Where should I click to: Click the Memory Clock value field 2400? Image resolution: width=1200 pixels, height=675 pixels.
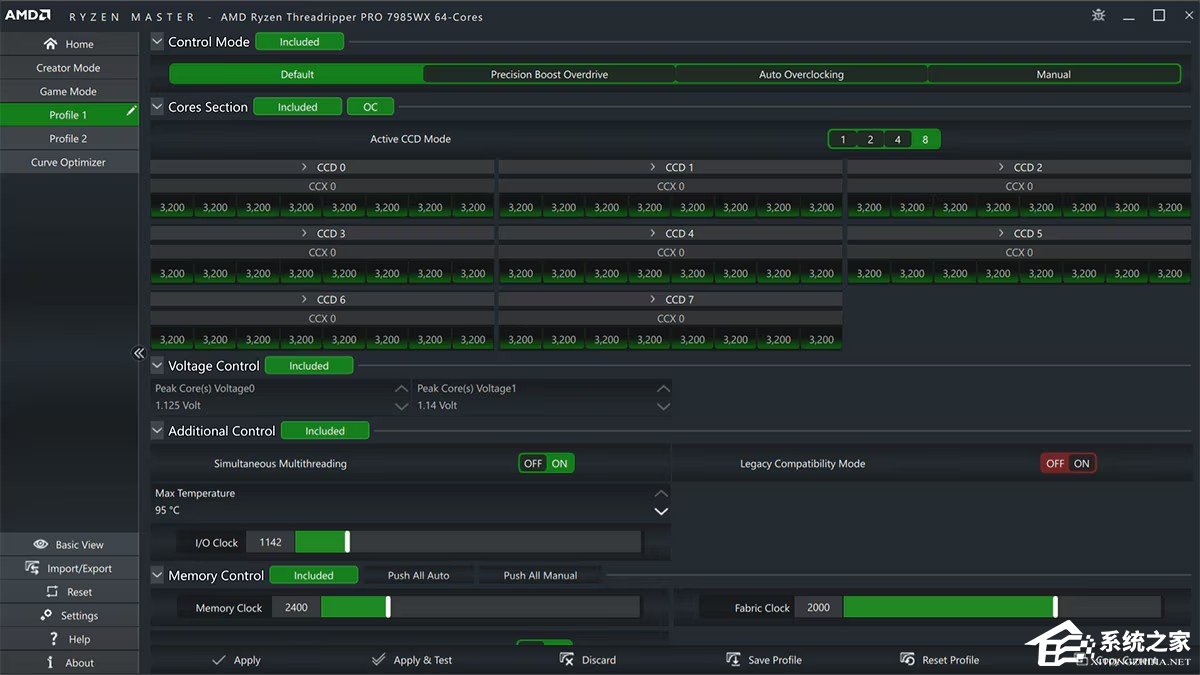(296, 607)
